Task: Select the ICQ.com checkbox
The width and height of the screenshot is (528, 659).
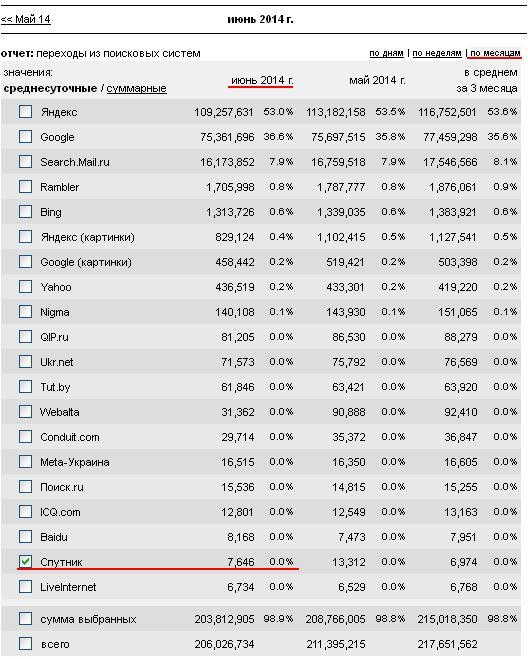Action: [25, 512]
